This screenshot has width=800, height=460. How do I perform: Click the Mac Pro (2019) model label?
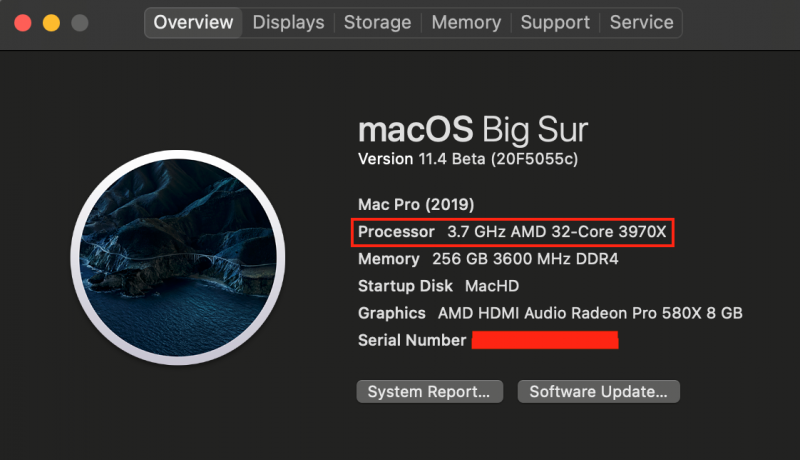click(x=416, y=204)
